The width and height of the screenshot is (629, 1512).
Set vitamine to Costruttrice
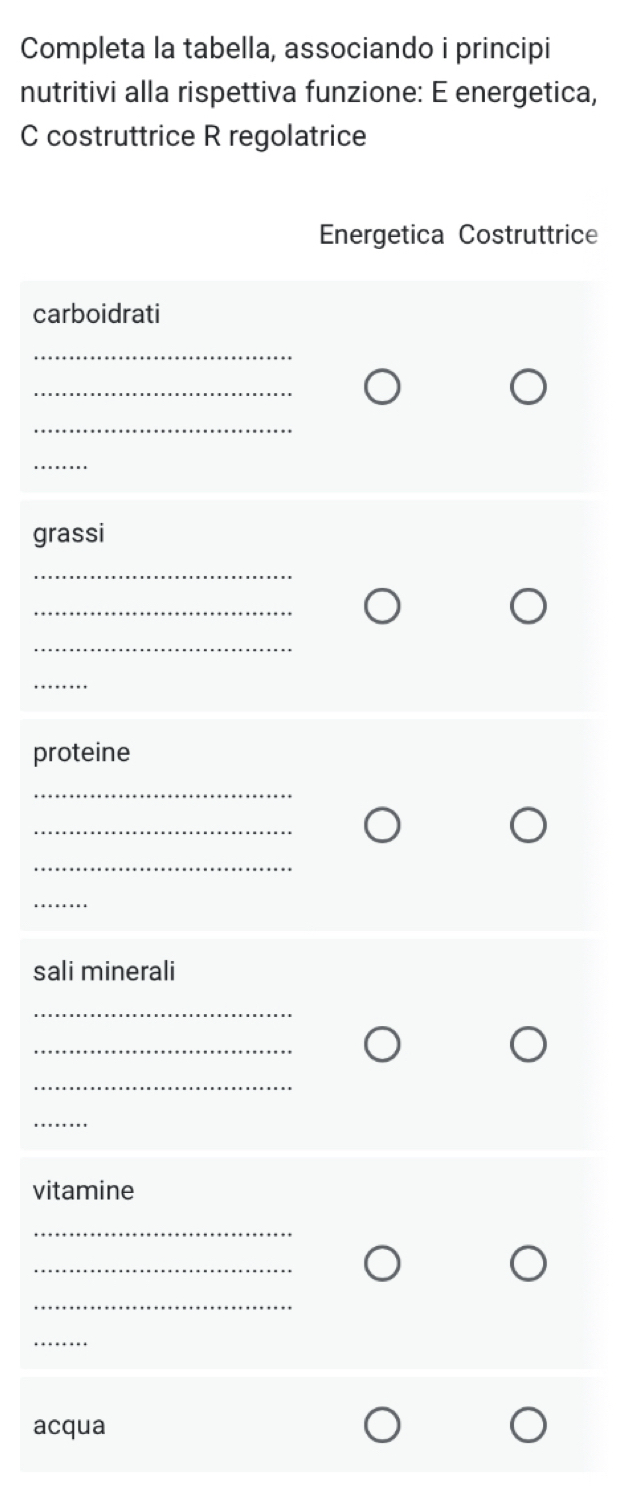(x=528, y=1264)
